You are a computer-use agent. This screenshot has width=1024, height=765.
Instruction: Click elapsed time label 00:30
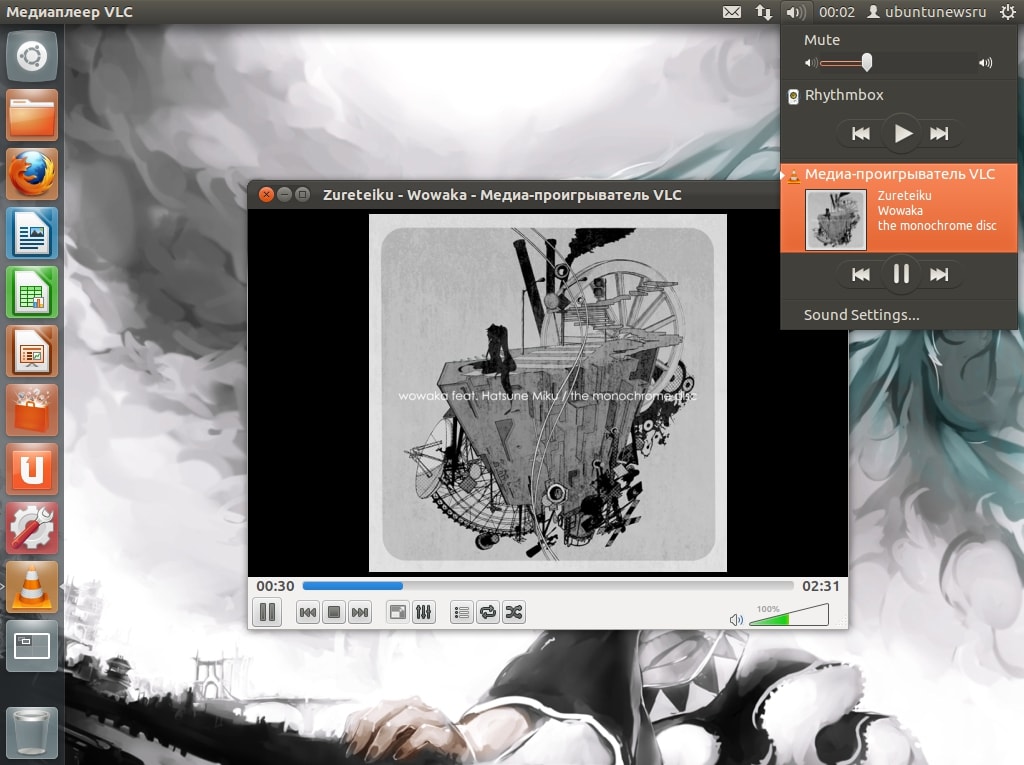tap(275, 586)
